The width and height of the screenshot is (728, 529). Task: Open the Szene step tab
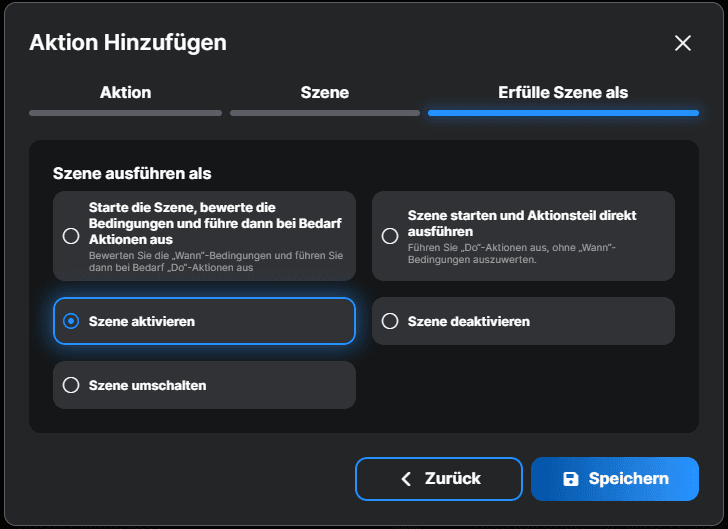click(325, 92)
